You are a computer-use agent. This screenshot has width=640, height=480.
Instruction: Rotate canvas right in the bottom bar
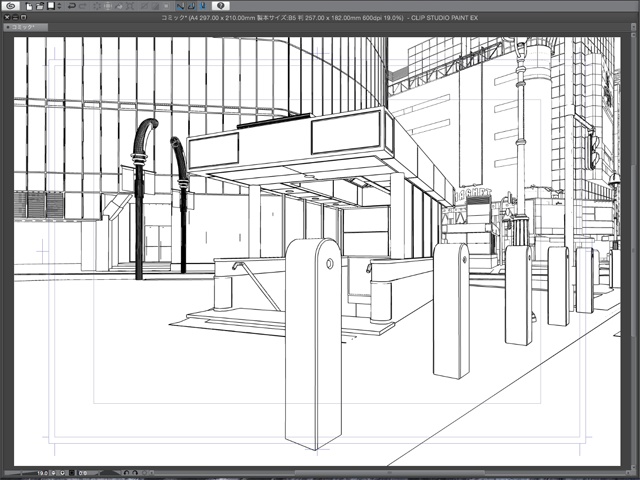pos(135,473)
